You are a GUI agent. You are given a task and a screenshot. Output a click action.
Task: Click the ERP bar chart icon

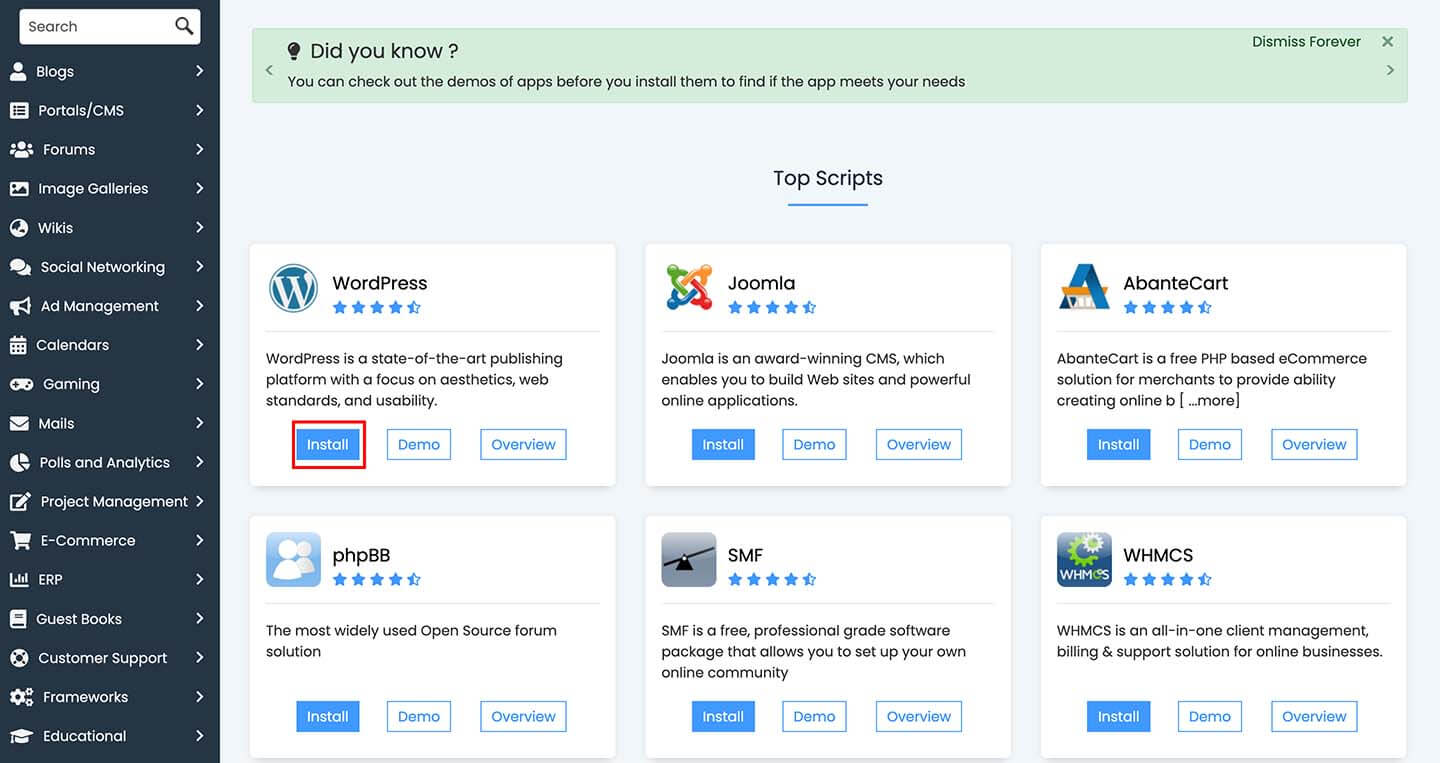(x=19, y=579)
